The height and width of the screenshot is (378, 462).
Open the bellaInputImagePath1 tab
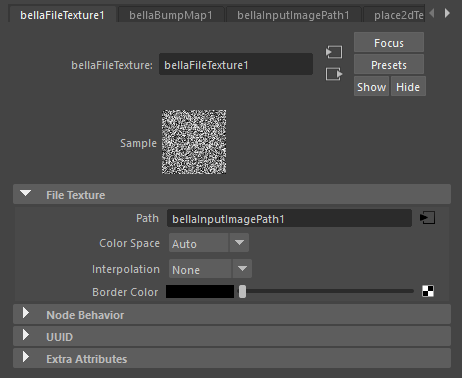coord(293,15)
